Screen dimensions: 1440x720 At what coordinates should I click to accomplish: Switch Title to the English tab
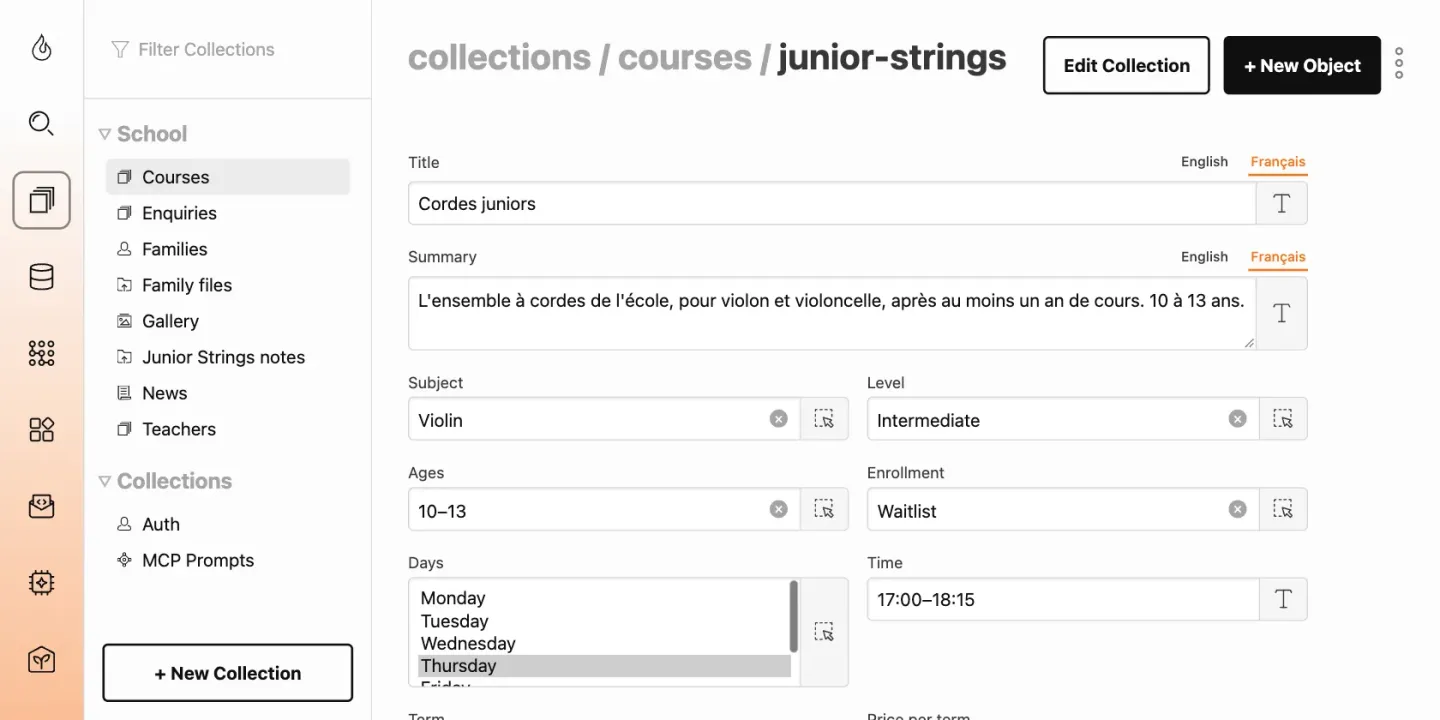click(1204, 162)
